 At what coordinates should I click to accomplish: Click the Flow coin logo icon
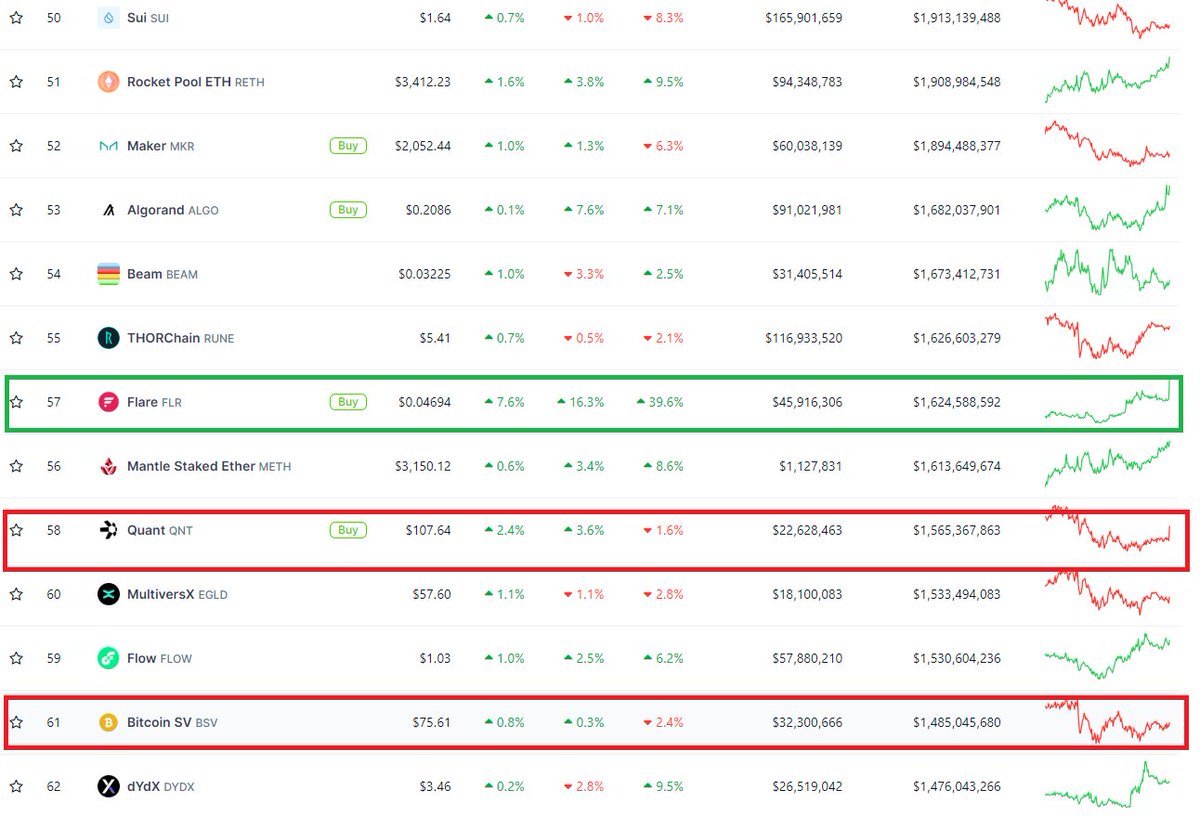(108, 658)
